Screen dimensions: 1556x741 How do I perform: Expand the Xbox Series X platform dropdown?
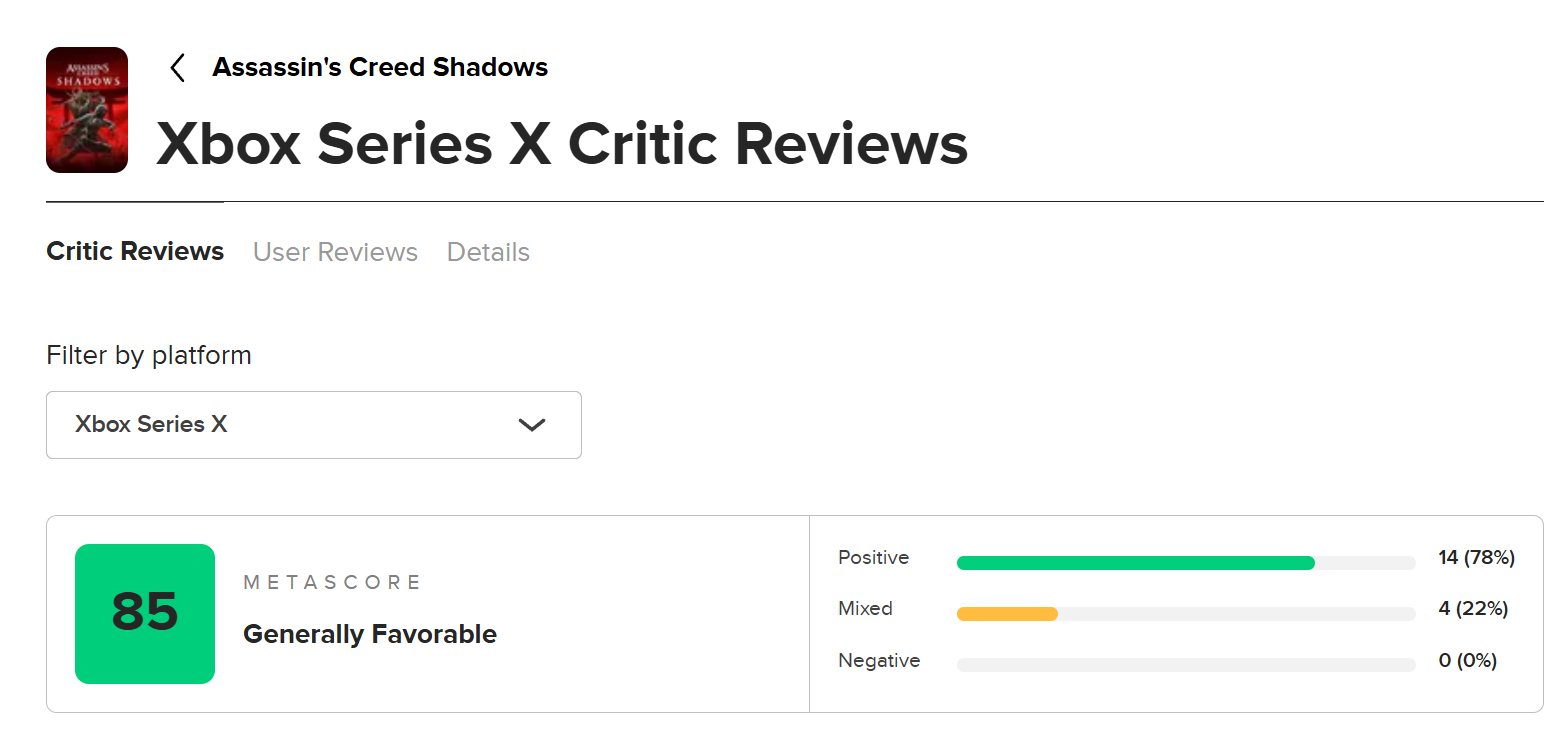click(x=314, y=425)
